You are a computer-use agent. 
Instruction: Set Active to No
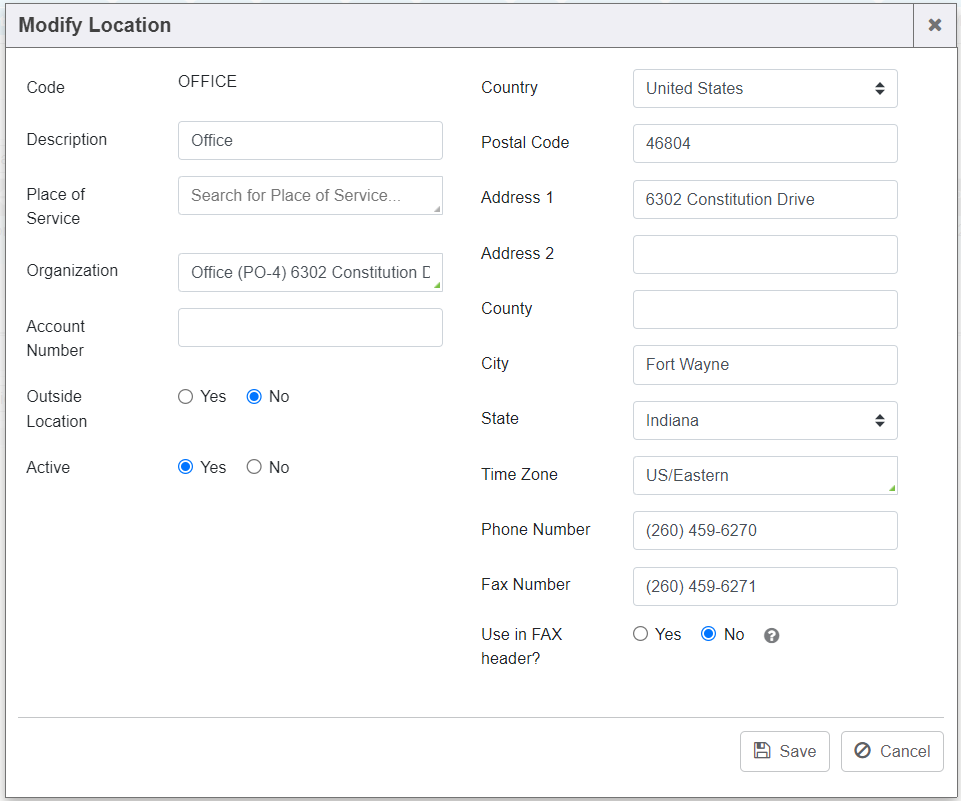(254, 467)
